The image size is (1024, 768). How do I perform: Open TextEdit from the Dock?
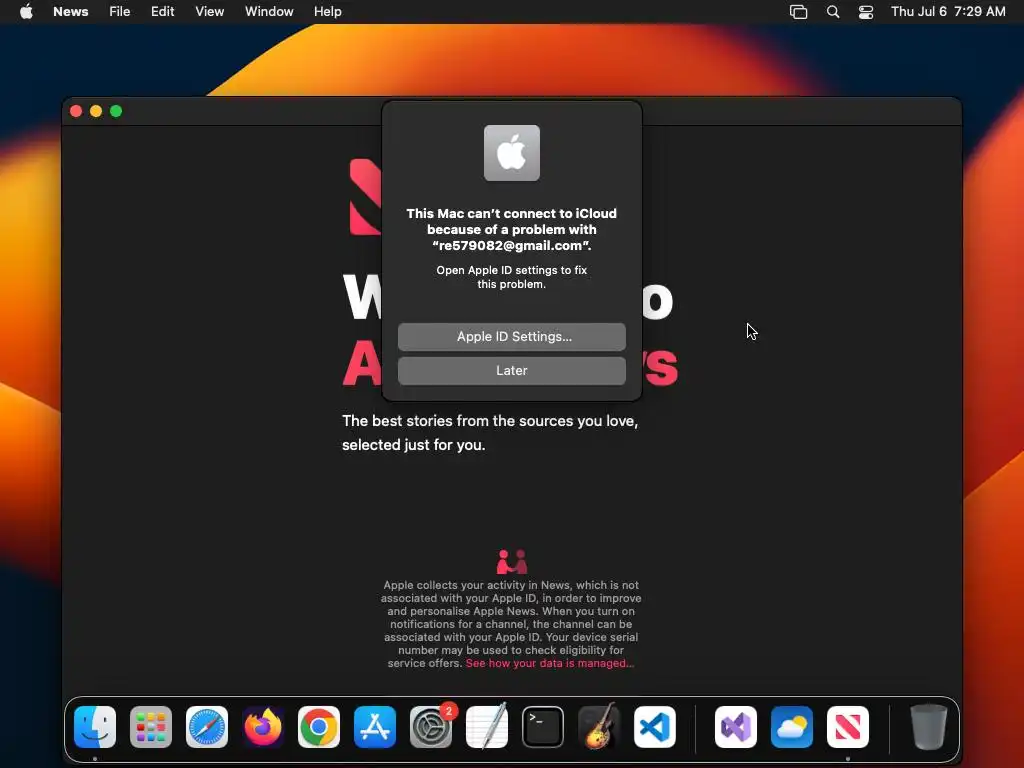[x=487, y=726]
